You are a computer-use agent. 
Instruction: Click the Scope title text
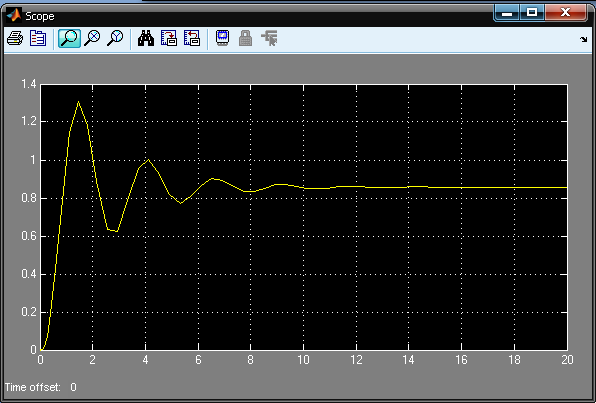point(40,16)
